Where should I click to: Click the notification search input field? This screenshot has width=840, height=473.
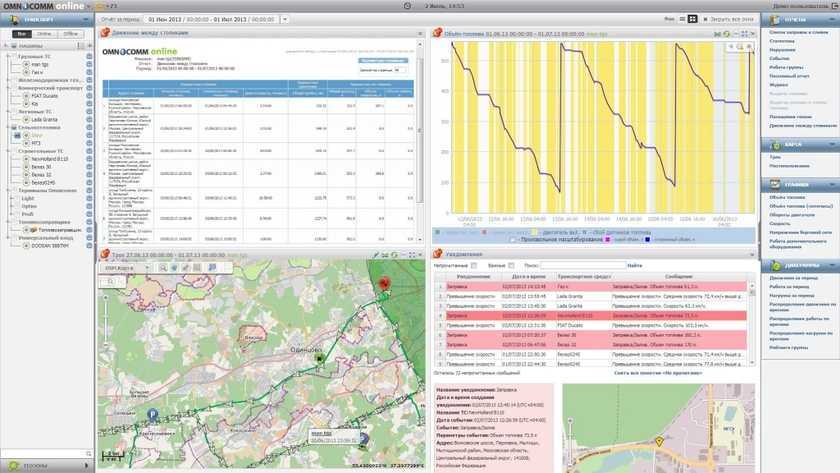click(x=583, y=265)
